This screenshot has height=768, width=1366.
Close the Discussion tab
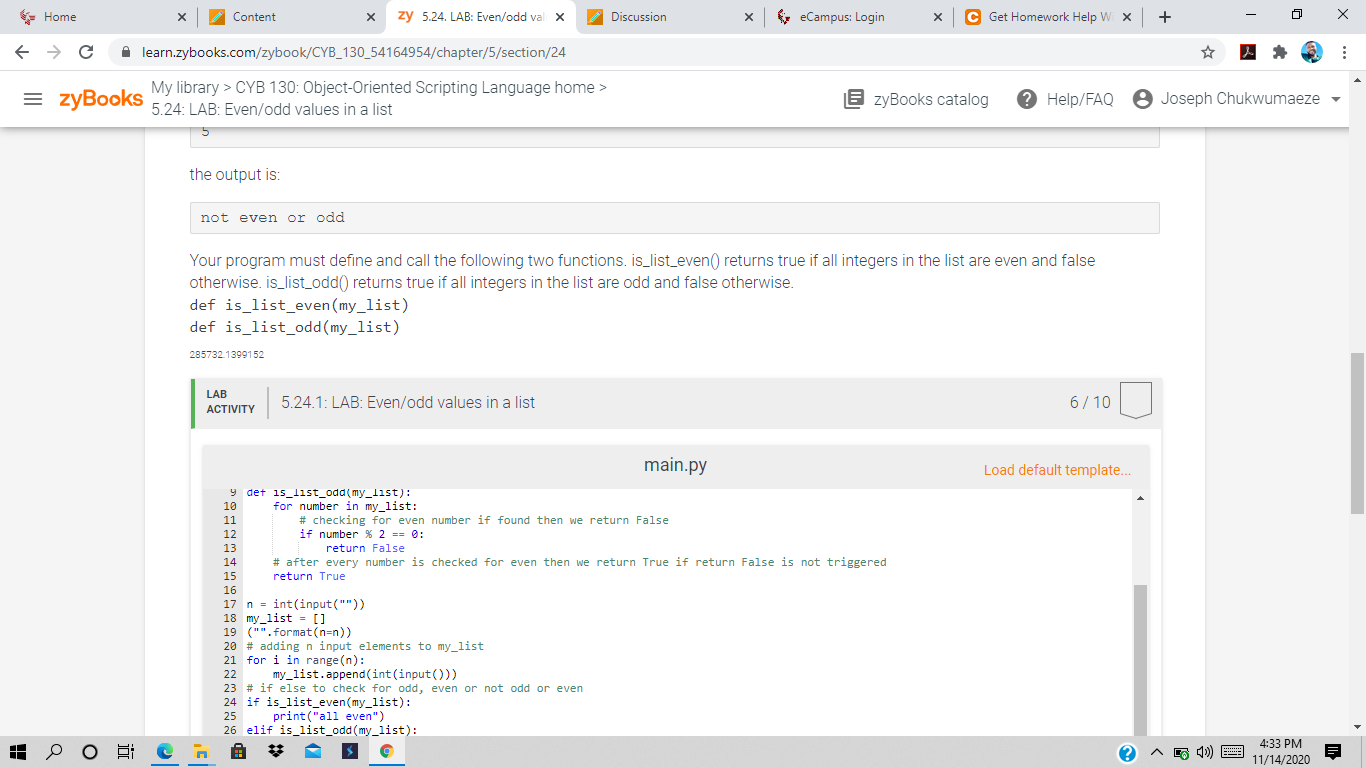749,17
